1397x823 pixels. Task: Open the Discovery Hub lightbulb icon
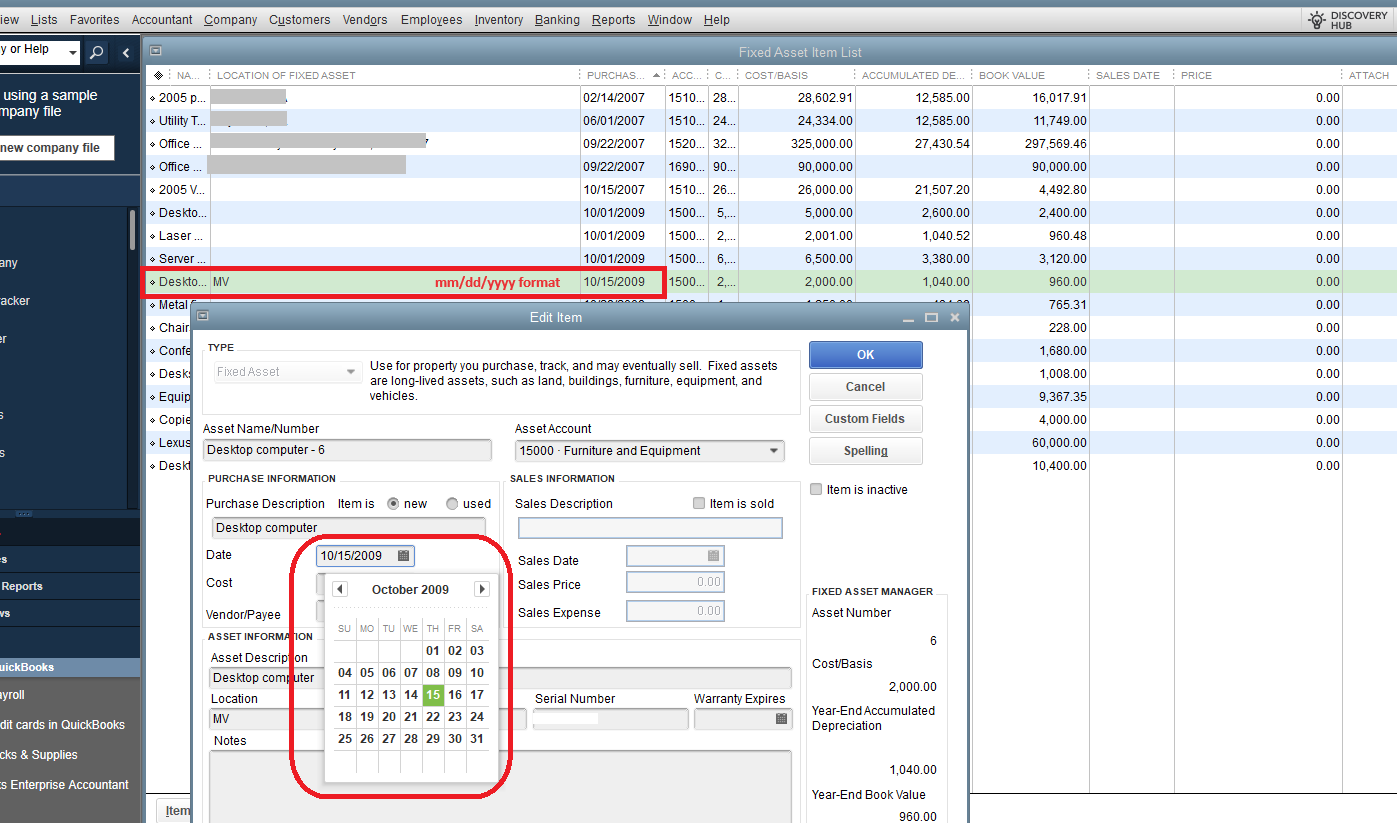tap(1317, 19)
